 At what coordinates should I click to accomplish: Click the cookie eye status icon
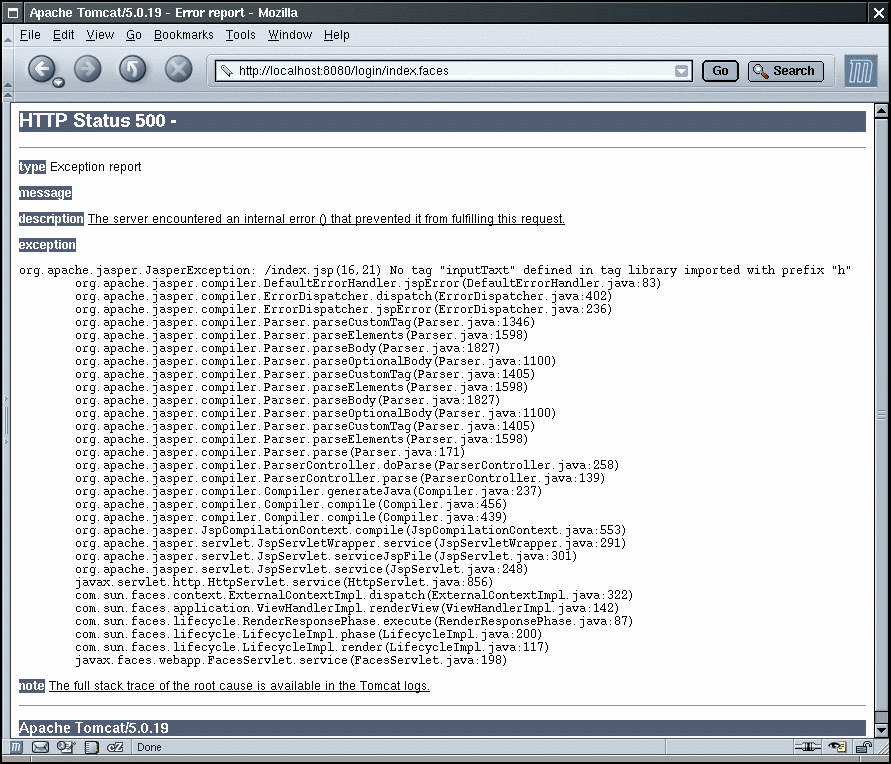[x=838, y=747]
